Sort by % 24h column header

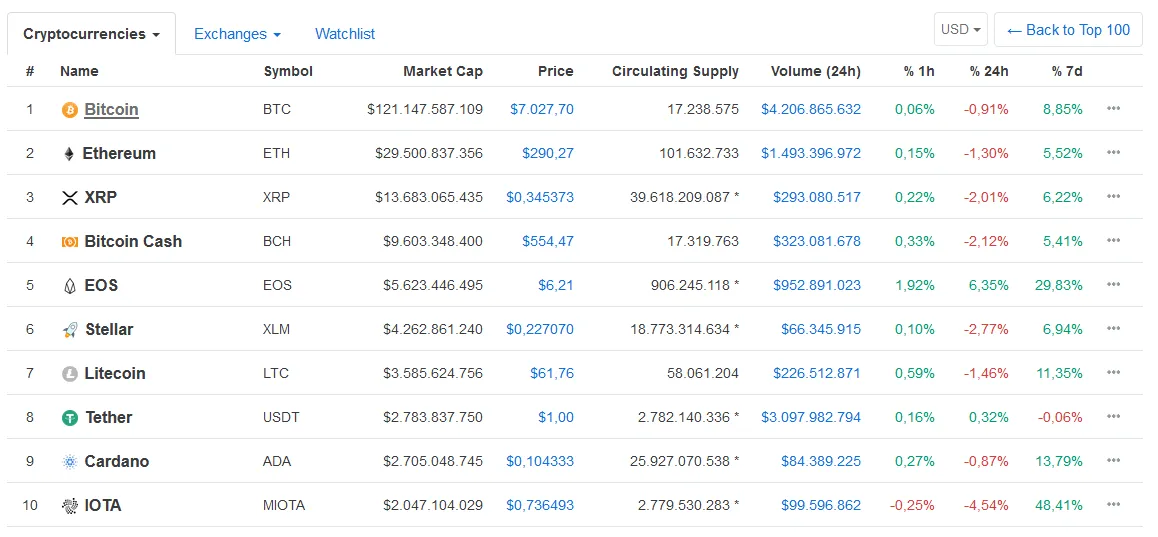990,72
